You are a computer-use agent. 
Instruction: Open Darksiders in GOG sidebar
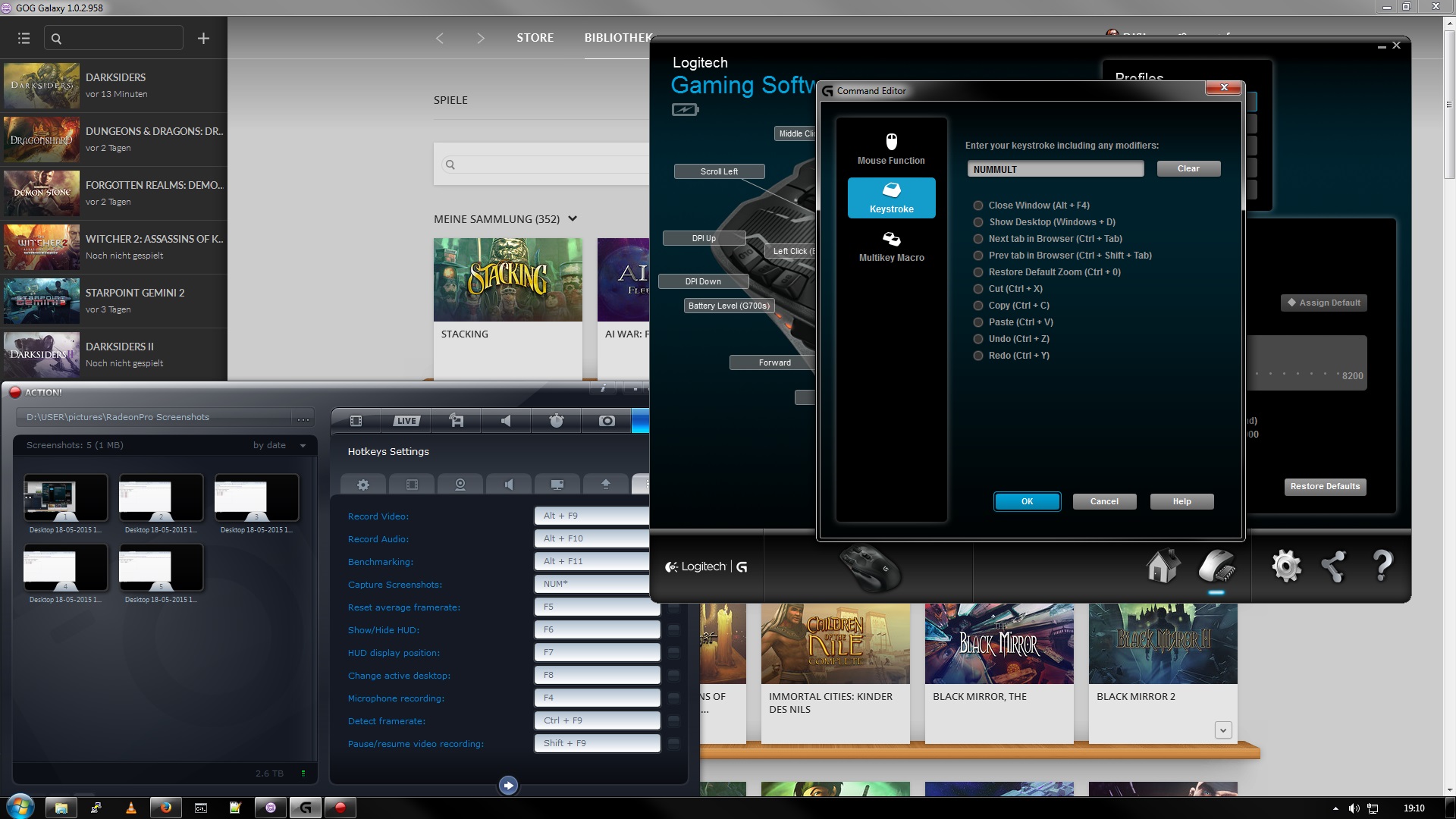pos(114,86)
